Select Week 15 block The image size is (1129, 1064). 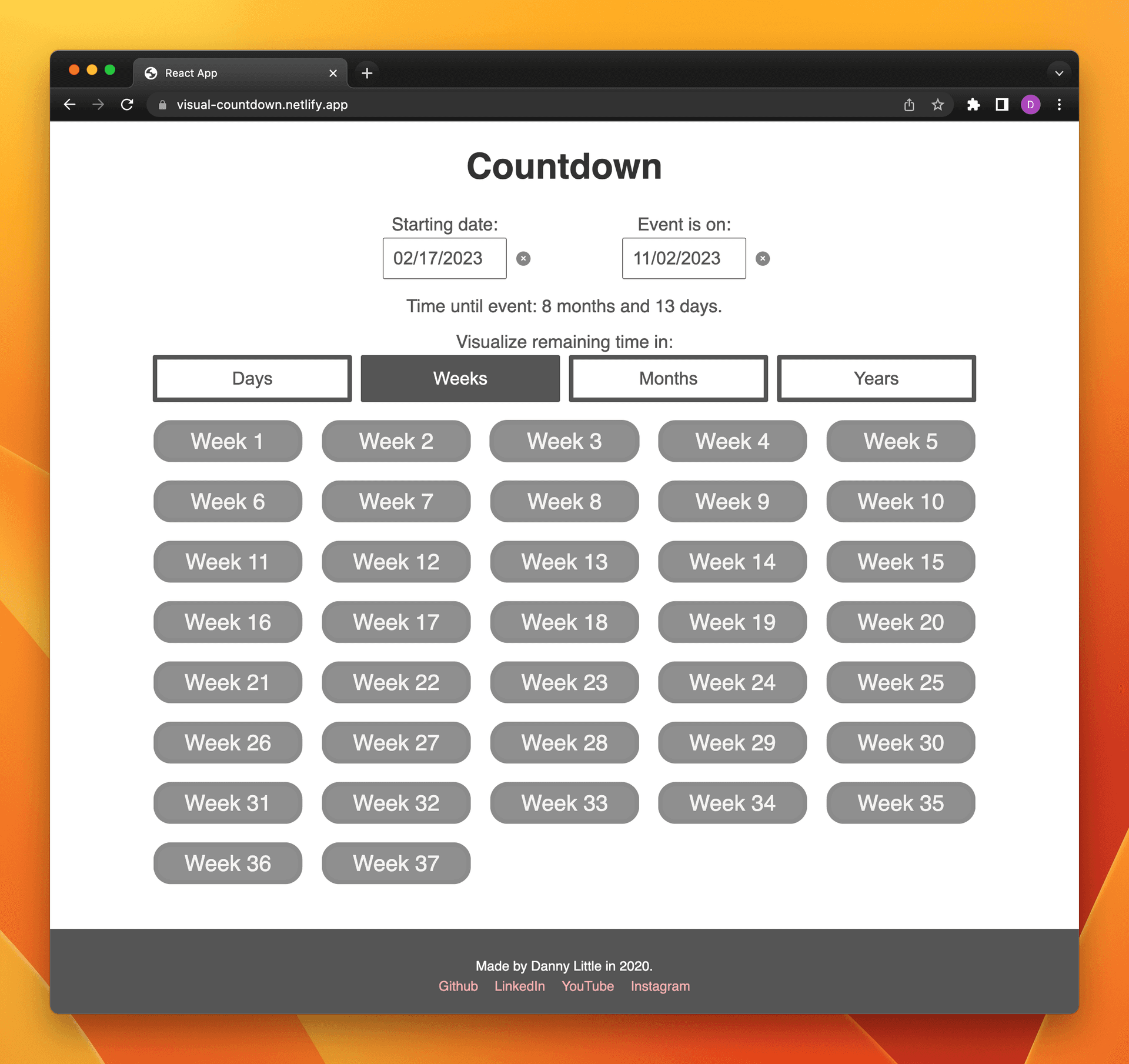[899, 562]
